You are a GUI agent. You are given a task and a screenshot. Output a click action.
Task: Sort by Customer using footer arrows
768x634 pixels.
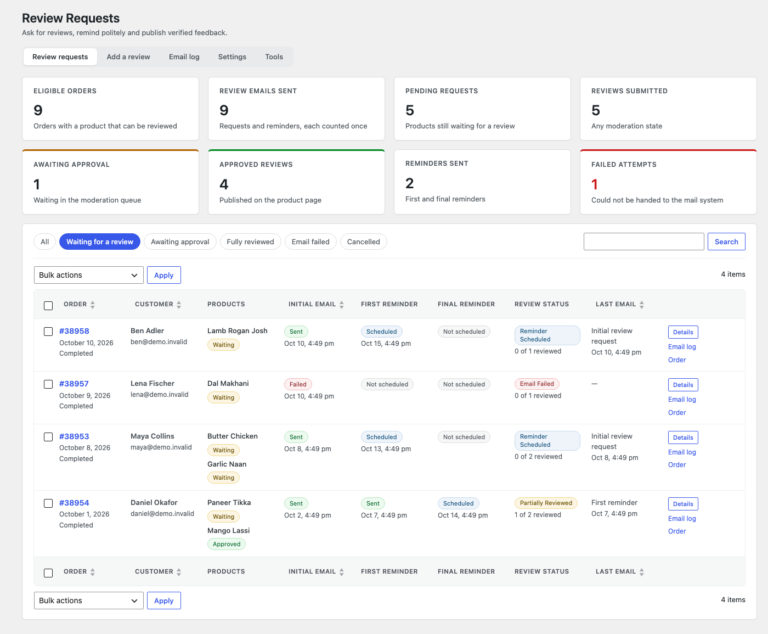click(x=179, y=572)
